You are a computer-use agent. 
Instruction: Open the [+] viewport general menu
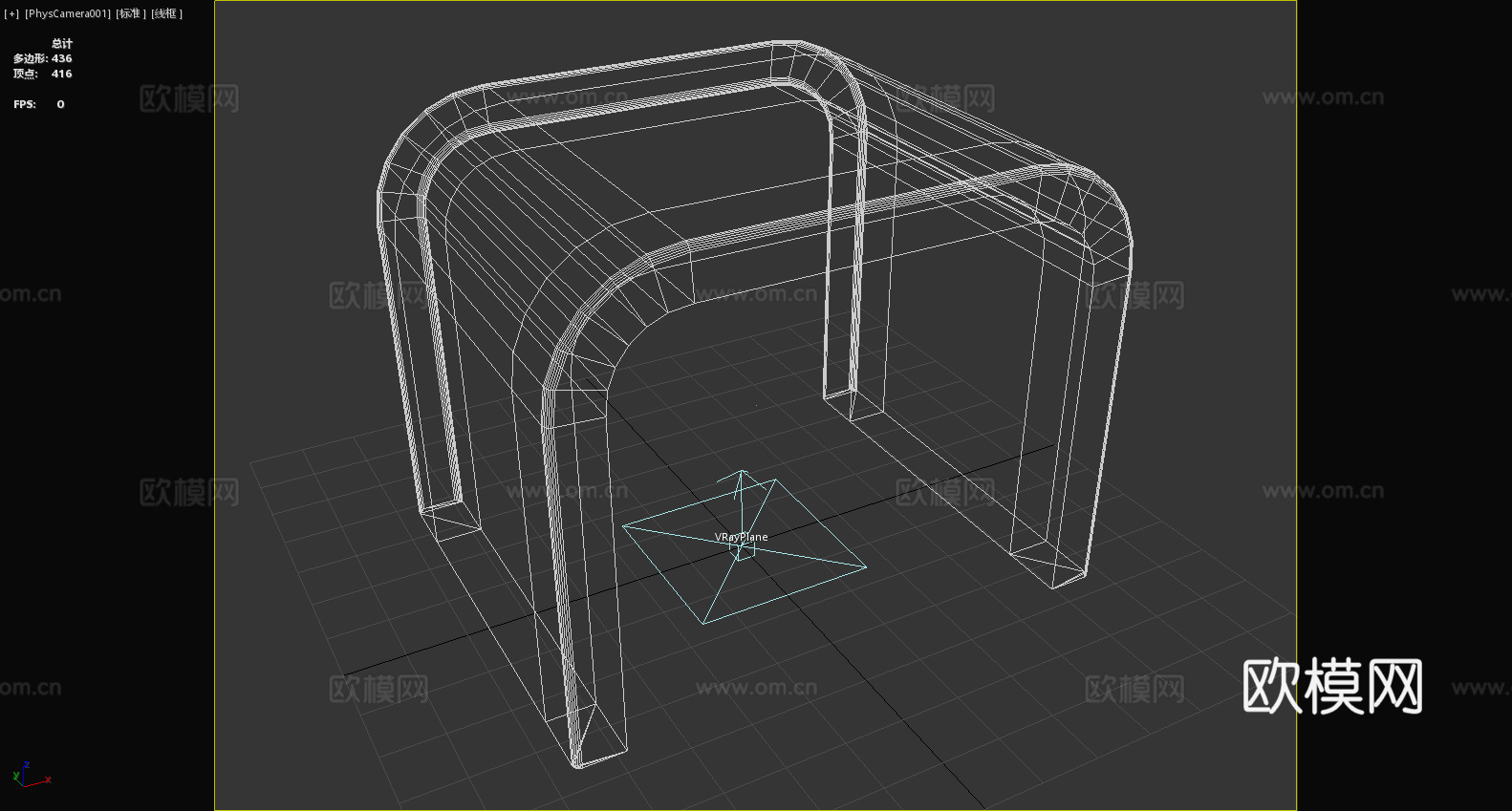(11, 13)
